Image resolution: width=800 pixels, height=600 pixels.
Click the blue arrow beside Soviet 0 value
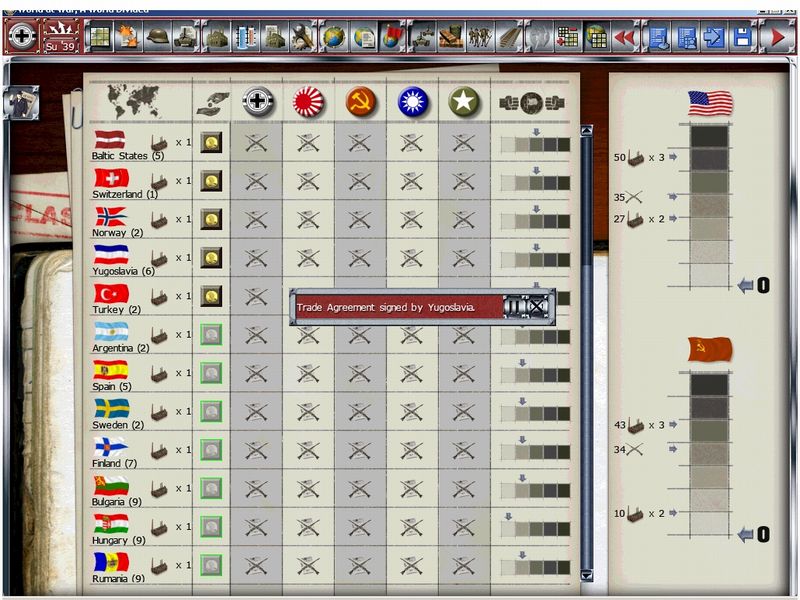[x=745, y=535]
